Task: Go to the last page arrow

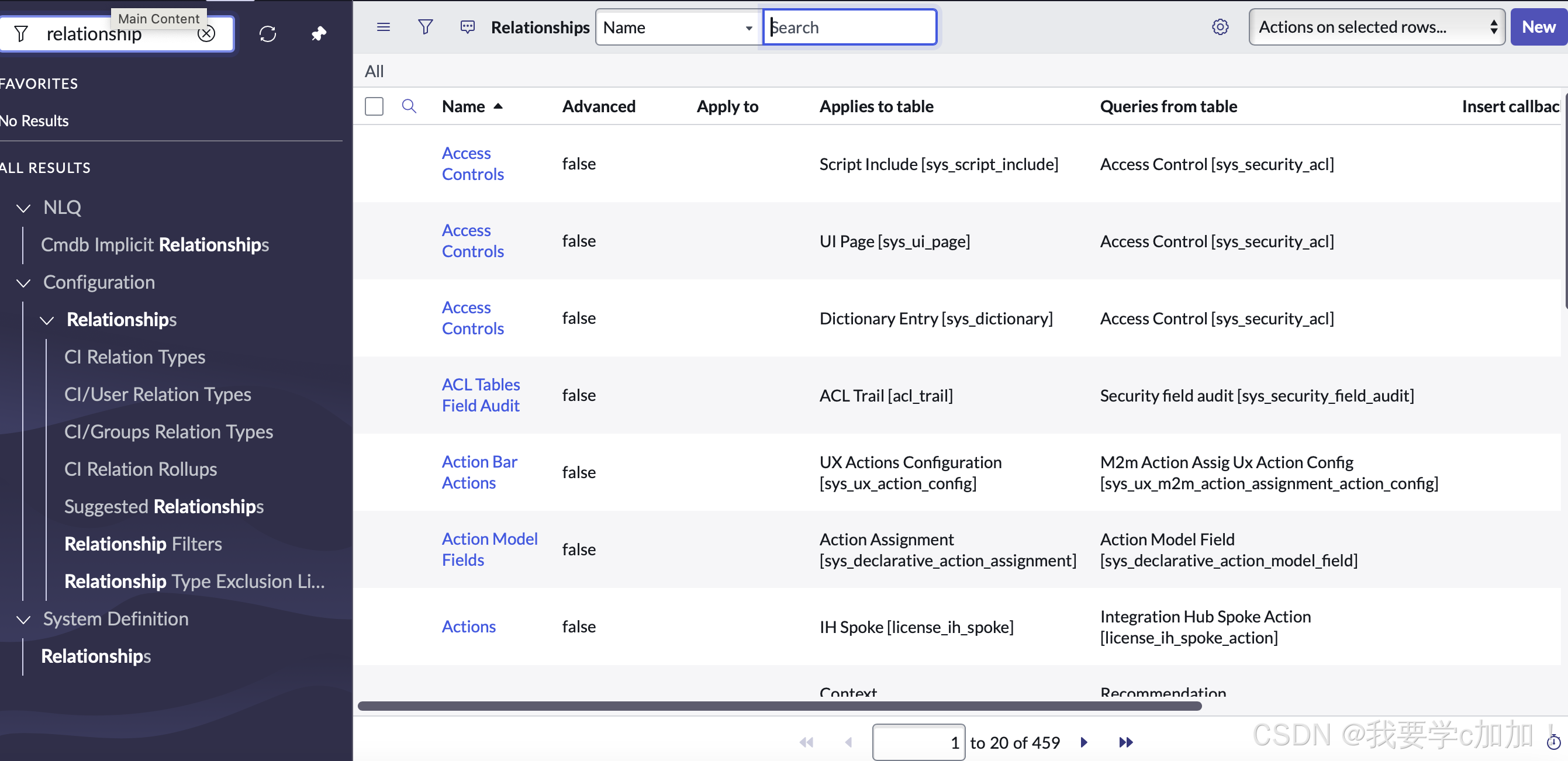Action: (x=1125, y=742)
